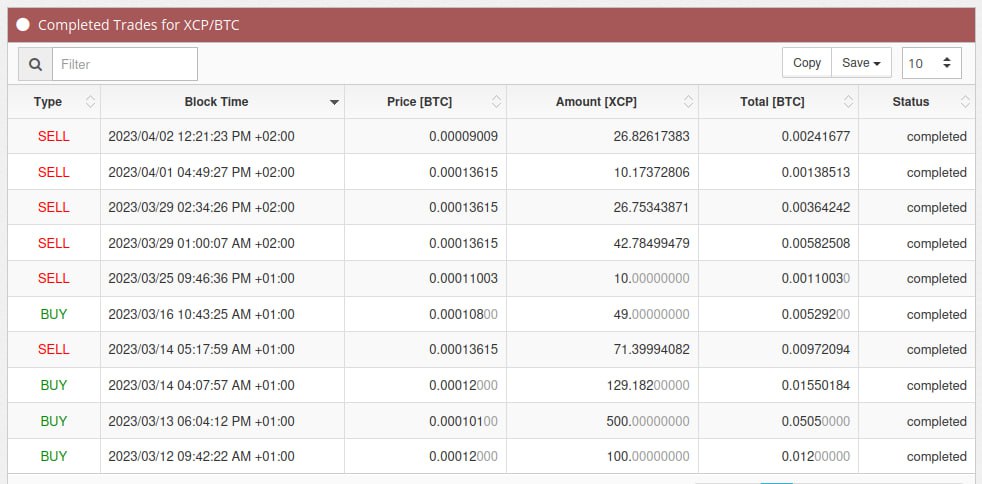
Task: Click the Type column header label
Action: [x=48, y=101]
